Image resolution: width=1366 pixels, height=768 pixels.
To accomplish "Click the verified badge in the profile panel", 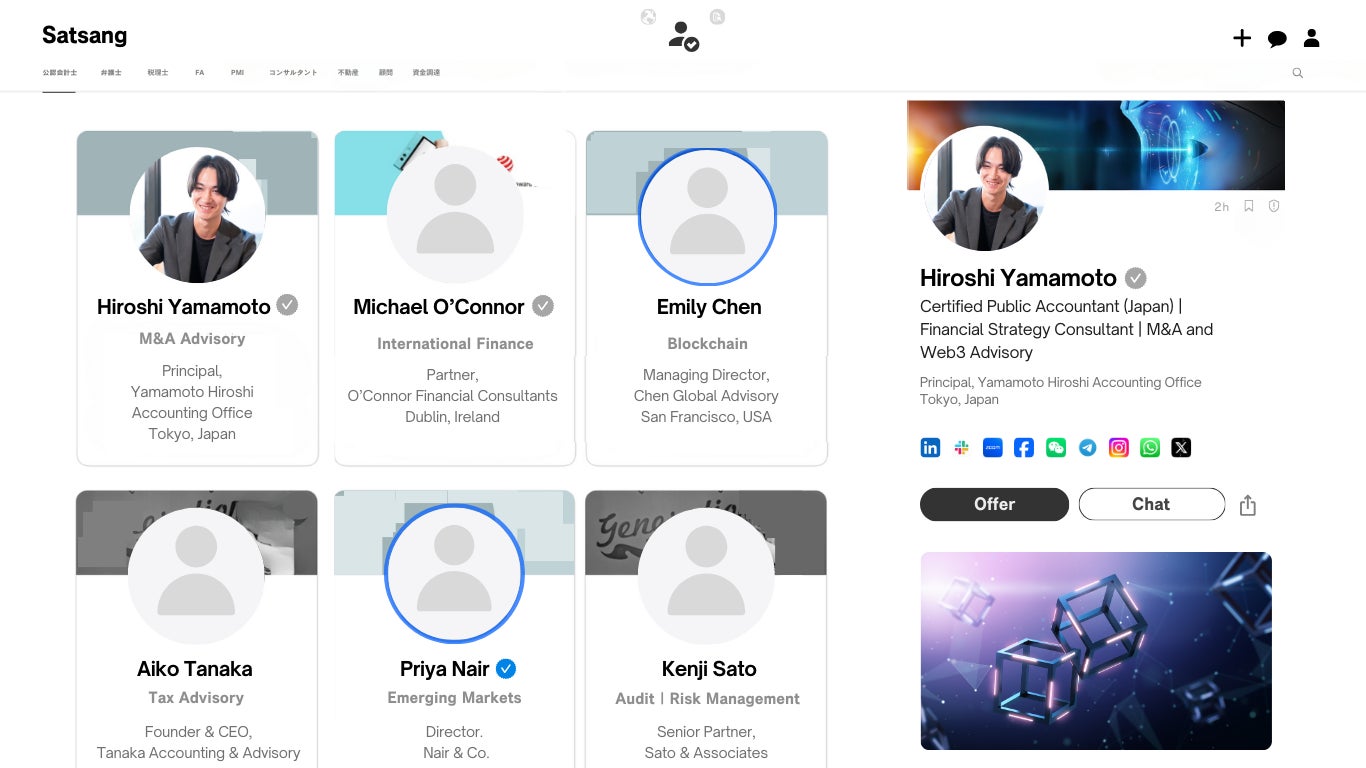I will pos(1136,278).
